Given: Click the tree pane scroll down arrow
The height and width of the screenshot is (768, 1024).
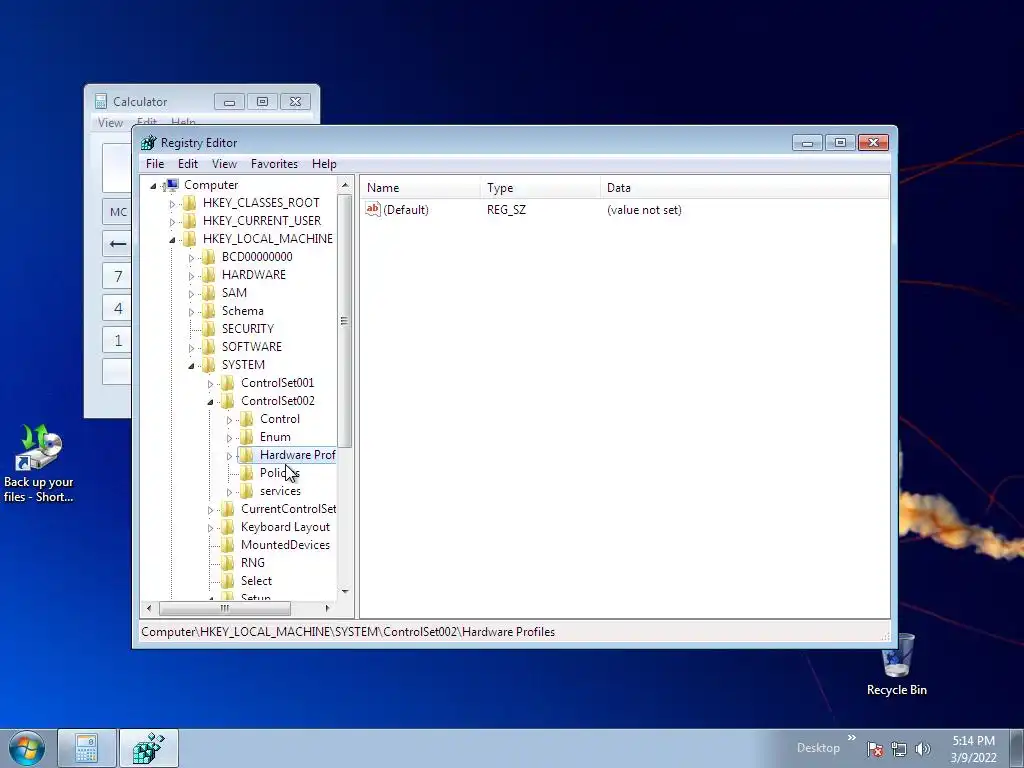Looking at the screenshot, I should pyautogui.click(x=345, y=591).
